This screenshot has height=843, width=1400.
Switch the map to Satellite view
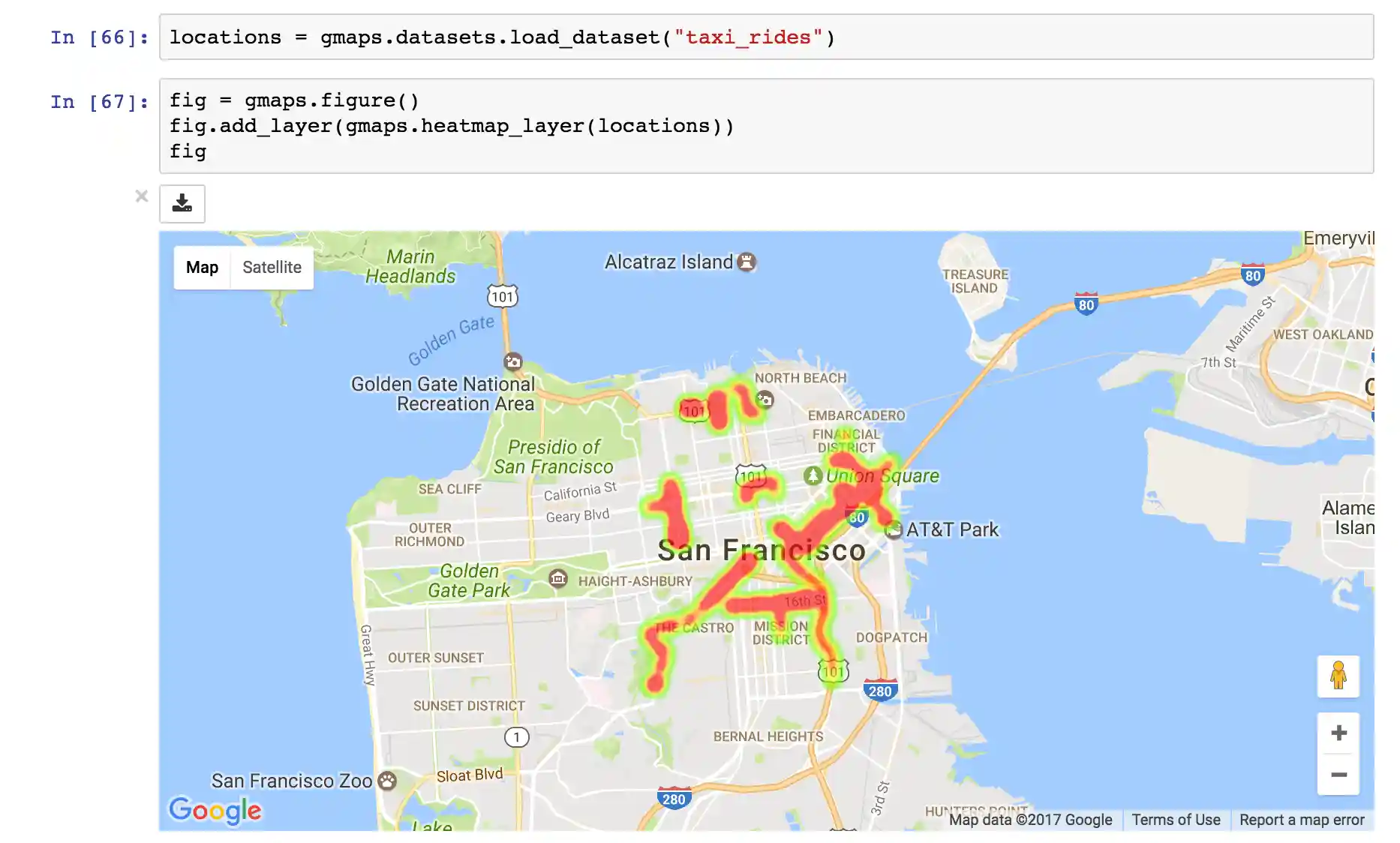[x=272, y=267]
